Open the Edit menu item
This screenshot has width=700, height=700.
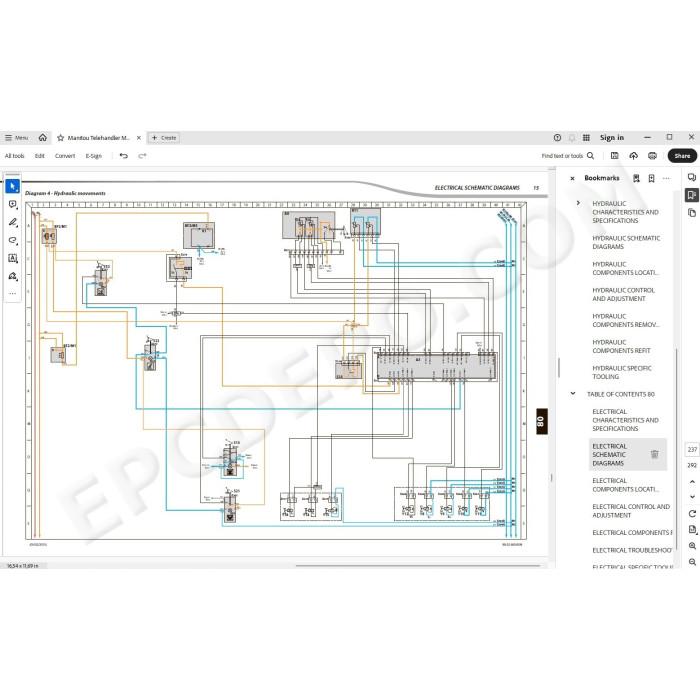pos(40,156)
